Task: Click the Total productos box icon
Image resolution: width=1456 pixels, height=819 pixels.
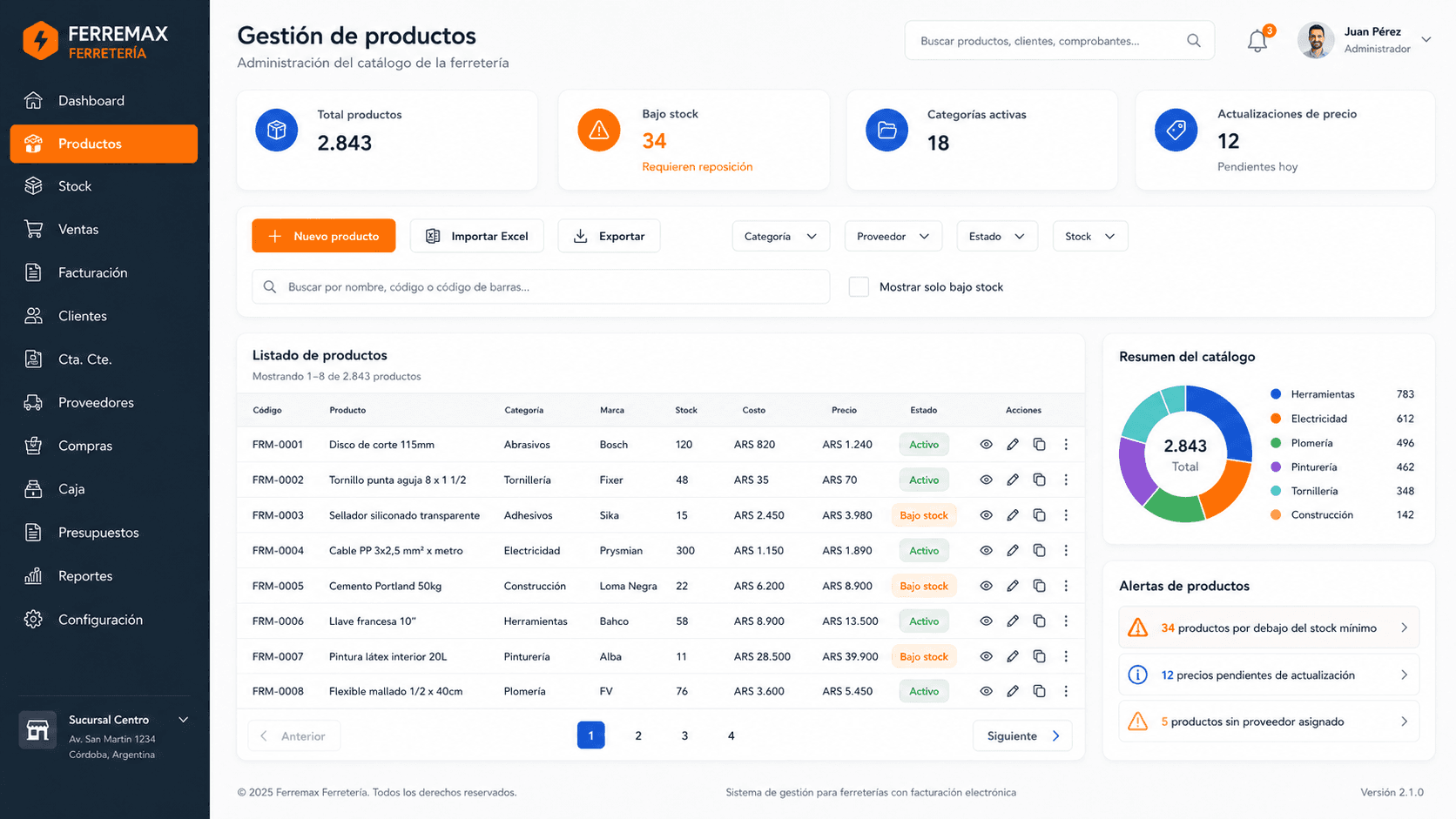Action: click(x=277, y=131)
